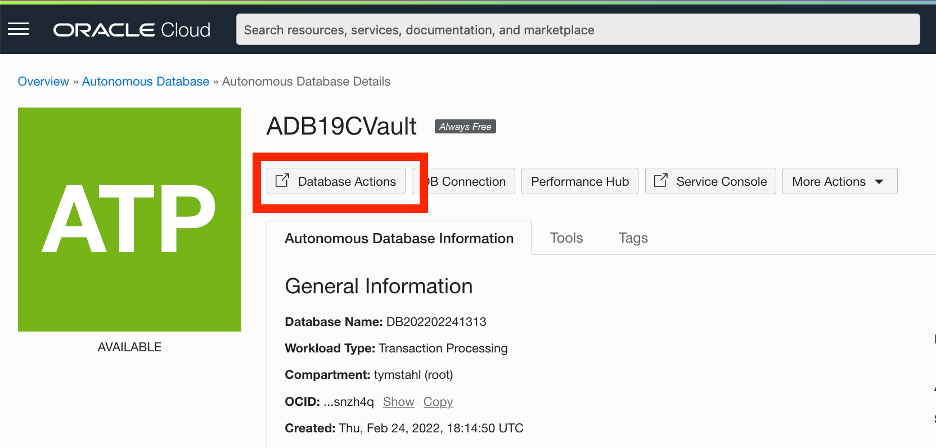Click the AVAILABLE status label
This screenshot has width=936, height=448.
point(130,347)
